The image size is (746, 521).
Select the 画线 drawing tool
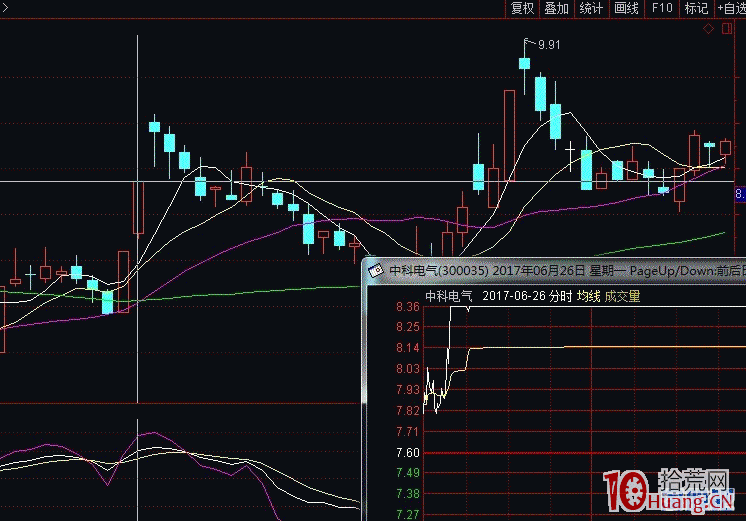pos(626,9)
